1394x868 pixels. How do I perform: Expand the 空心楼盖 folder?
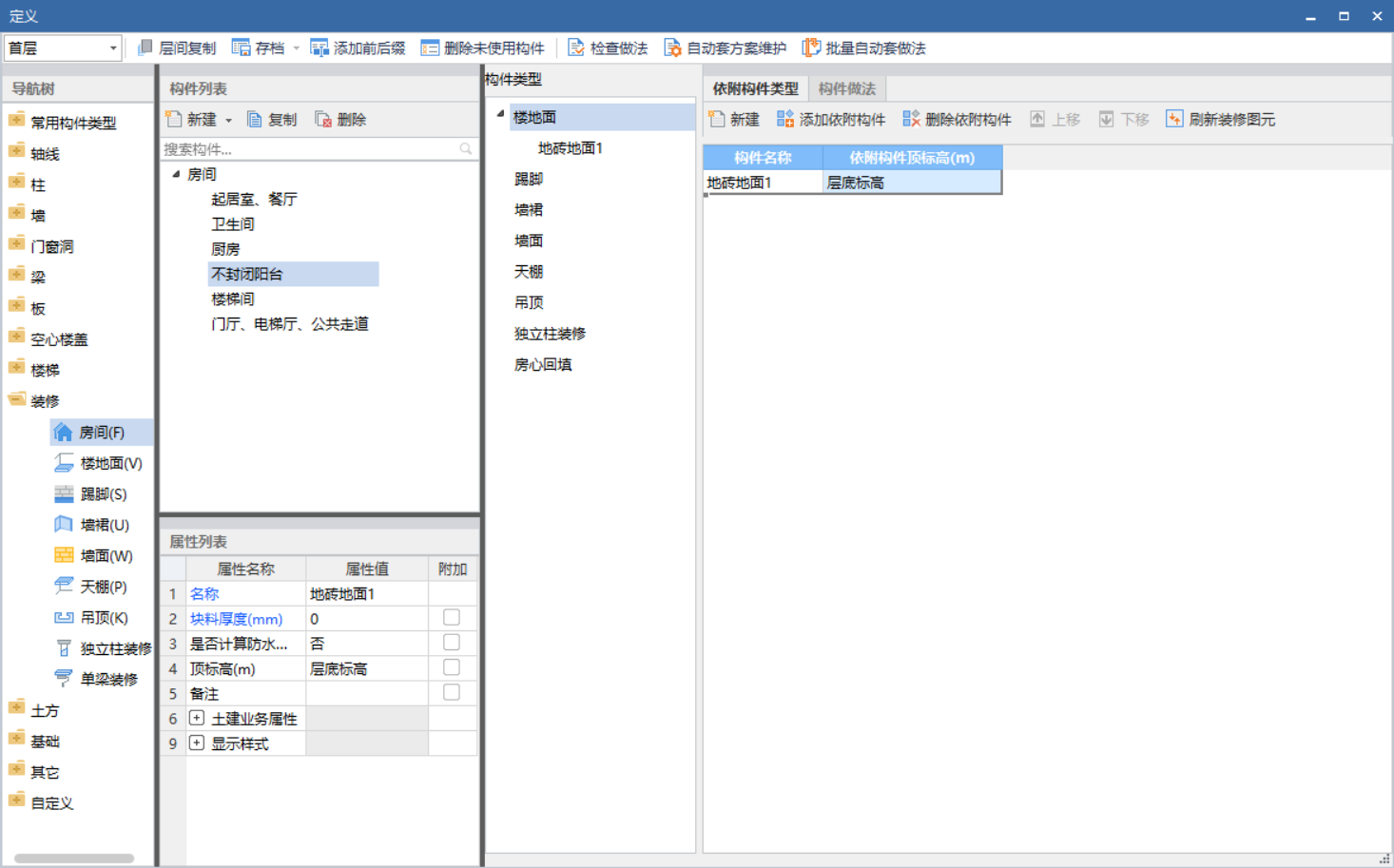(16, 338)
